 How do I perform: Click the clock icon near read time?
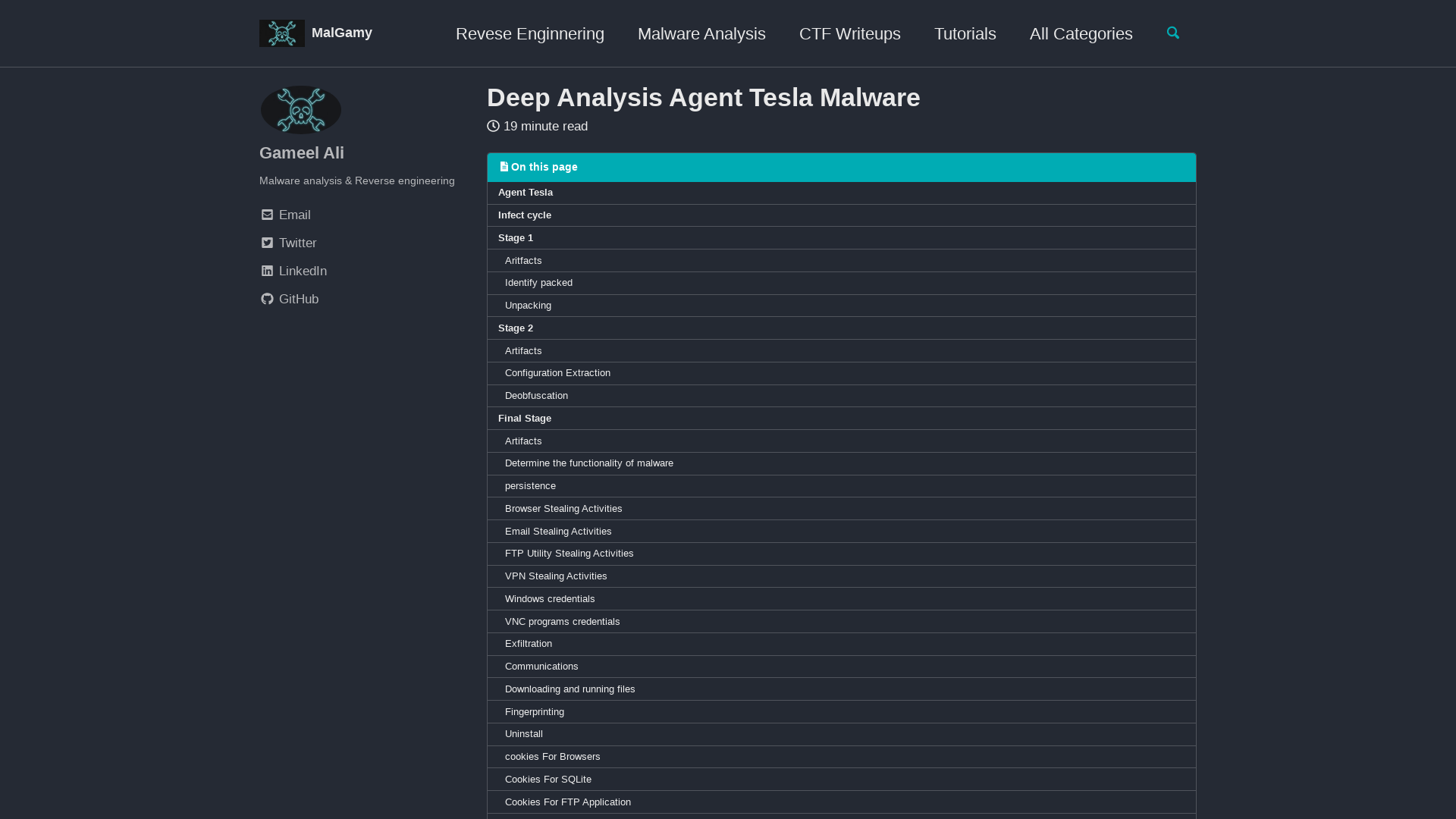coord(493,127)
